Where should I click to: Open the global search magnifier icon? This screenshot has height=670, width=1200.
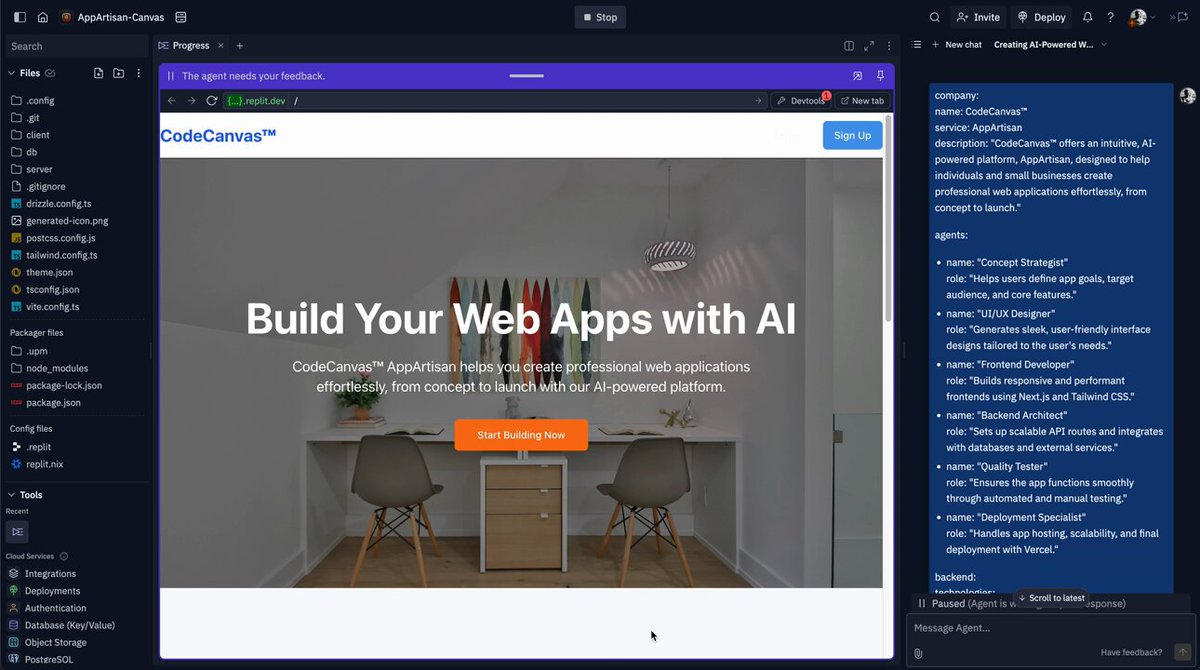(x=934, y=17)
